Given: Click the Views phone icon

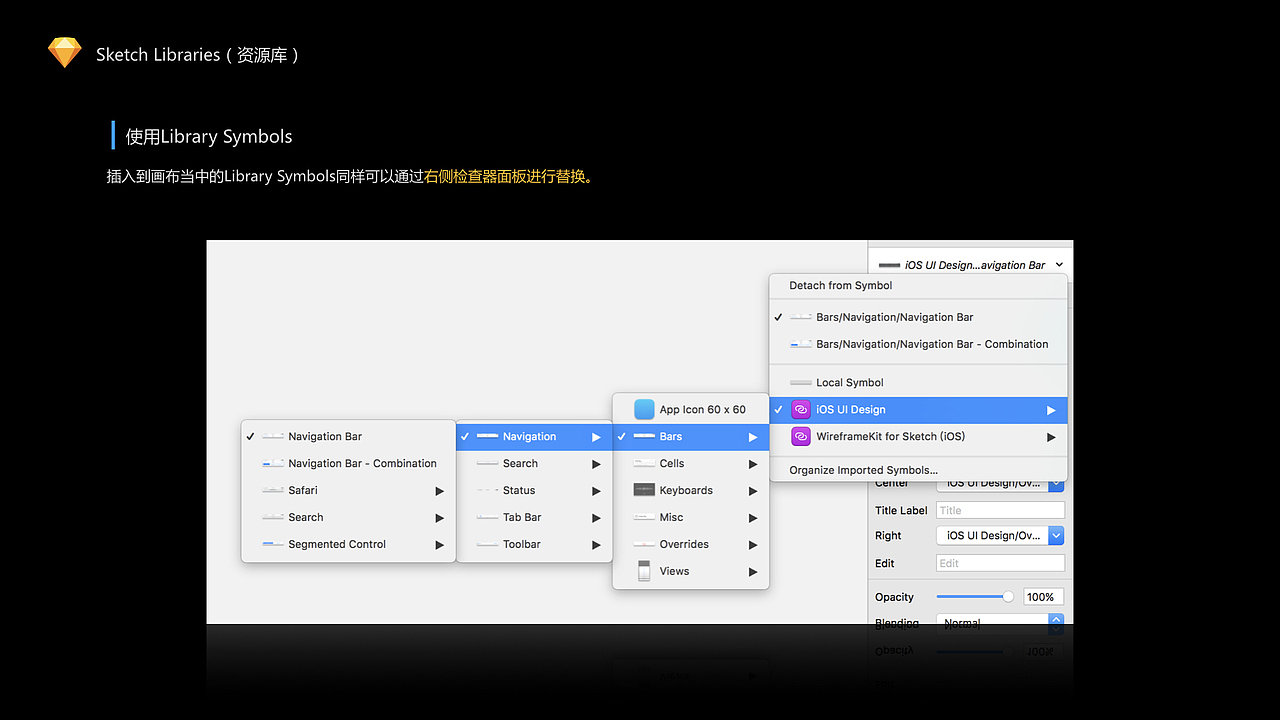Looking at the screenshot, I should (x=644, y=571).
